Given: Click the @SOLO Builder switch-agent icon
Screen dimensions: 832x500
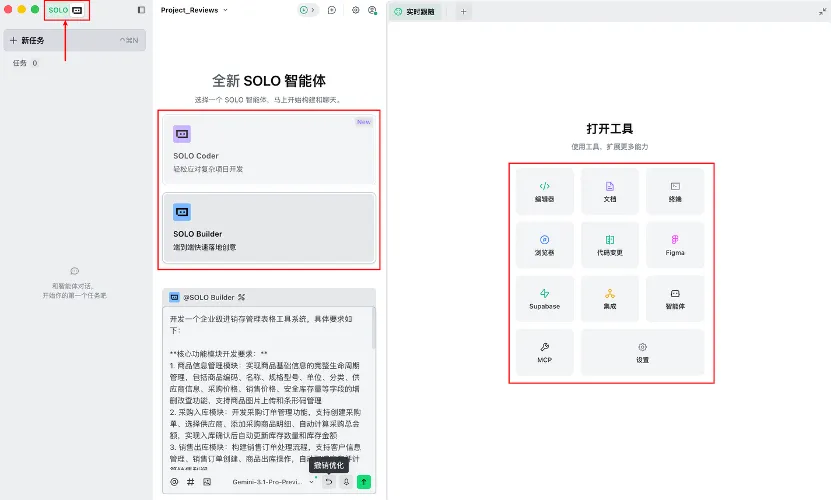Looking at the screenshot, I should click(241, 297).
